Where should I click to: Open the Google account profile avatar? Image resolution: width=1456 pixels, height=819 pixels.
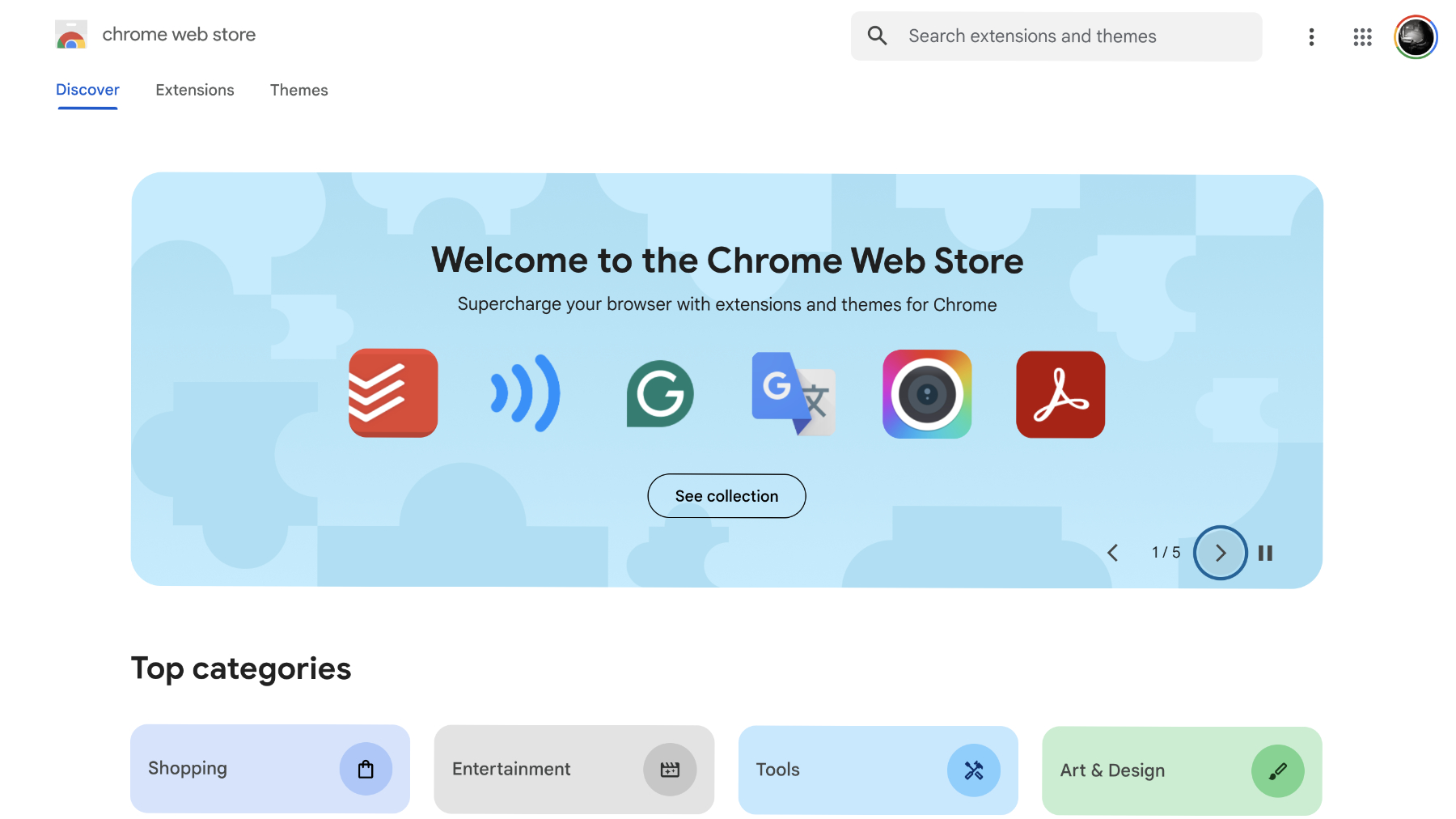pyautogui.click(x=1415, y=37)
